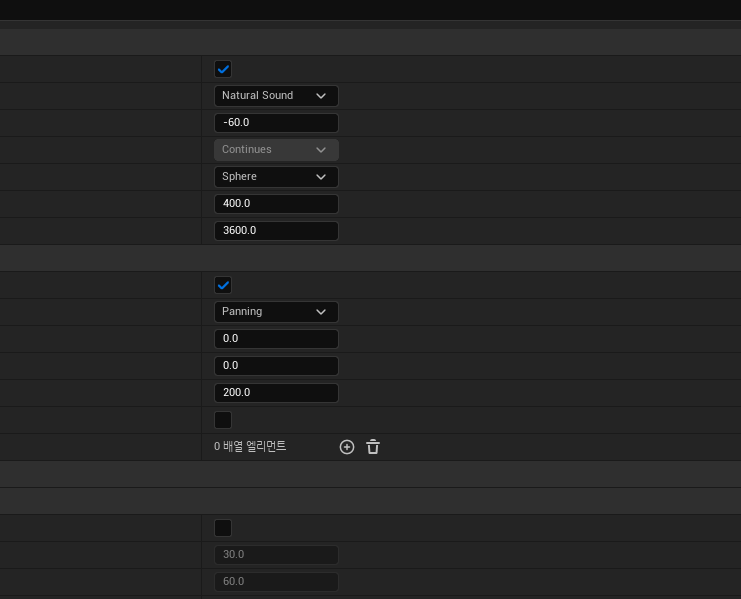The image size is (741, 599).
Task: Select the first 0.0 field under Panning
Action: 276,339
